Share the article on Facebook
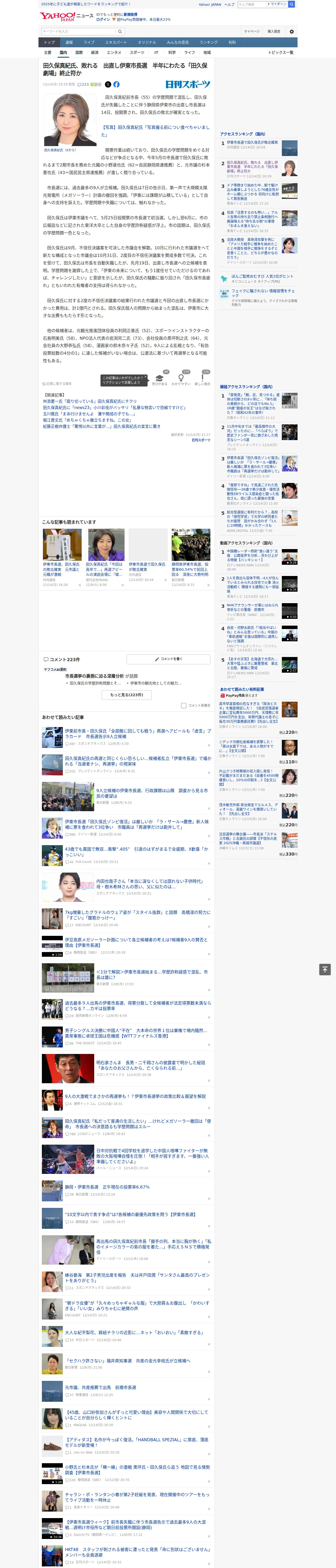Screen dimensions: 336x1568 point(116,85)
